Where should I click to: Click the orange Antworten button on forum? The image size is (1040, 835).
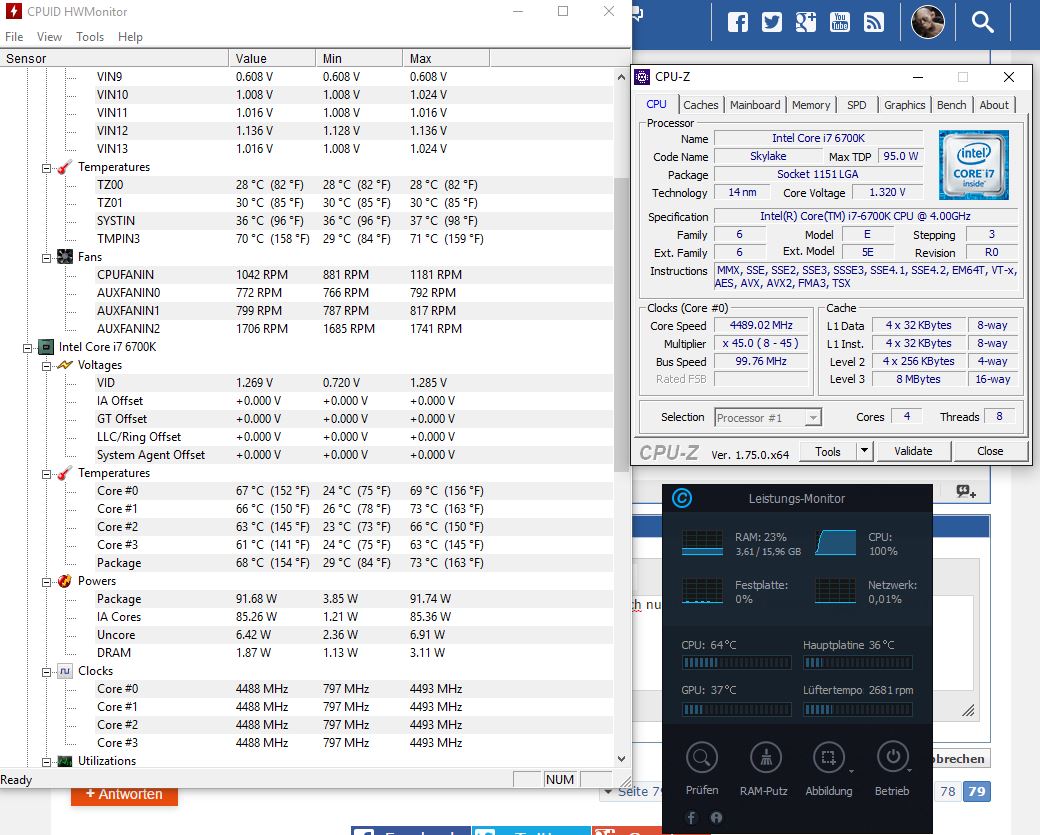[125, 795]
